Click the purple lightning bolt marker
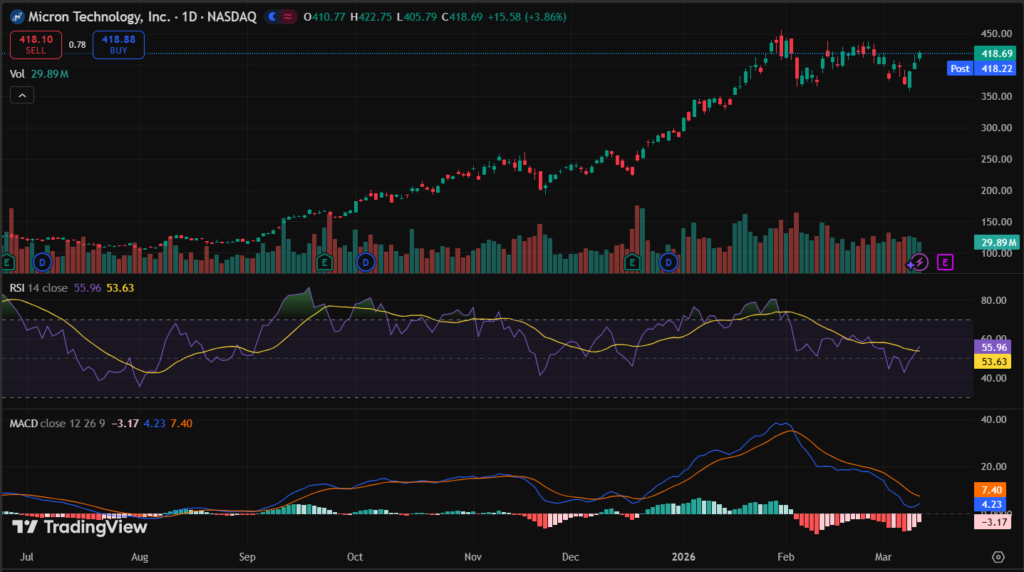The height and width of the screenshot is (572, 1024). [918, 262]
